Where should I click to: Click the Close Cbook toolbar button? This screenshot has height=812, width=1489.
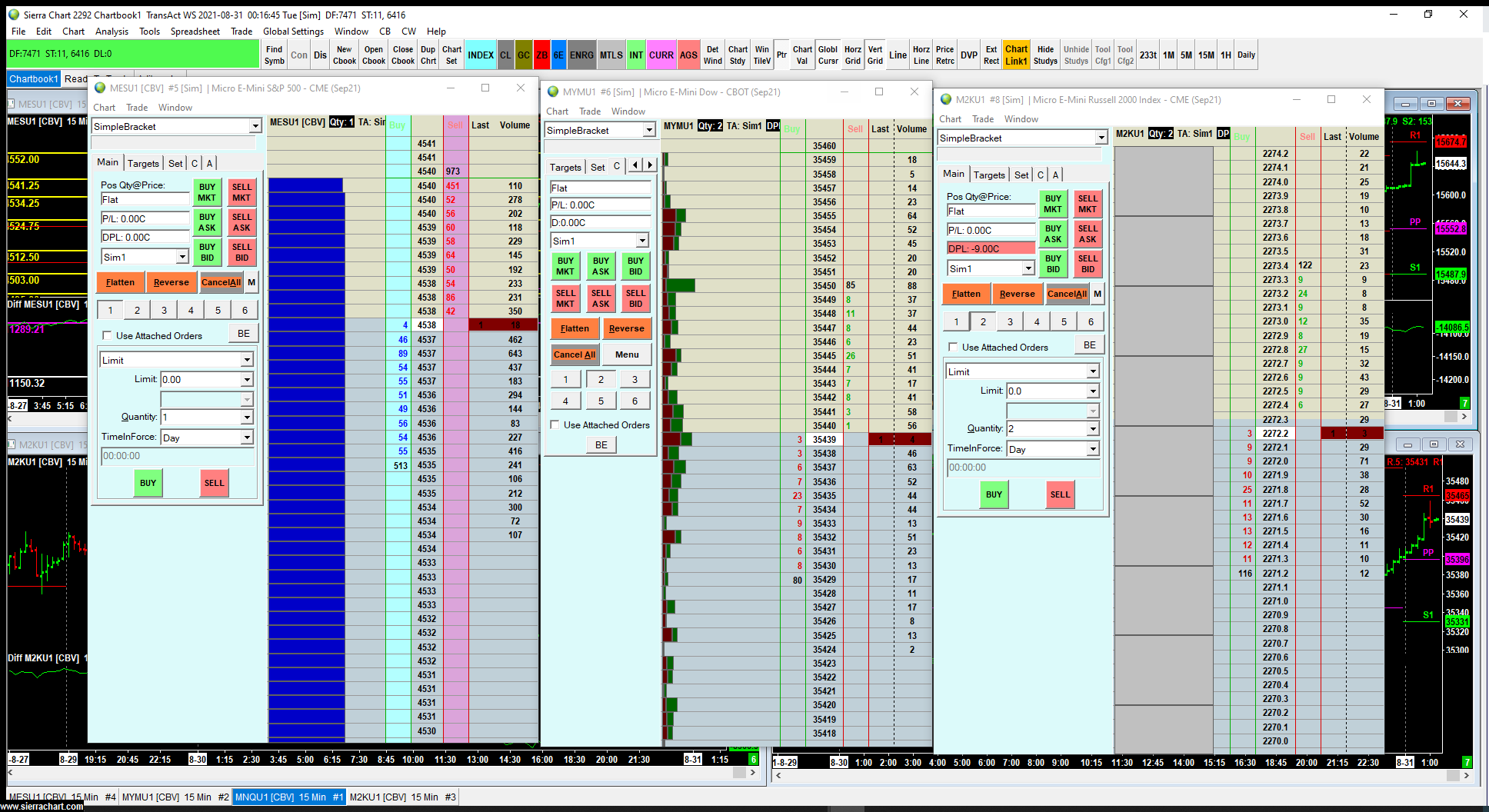pyautogui.click(x=403, y=55)
